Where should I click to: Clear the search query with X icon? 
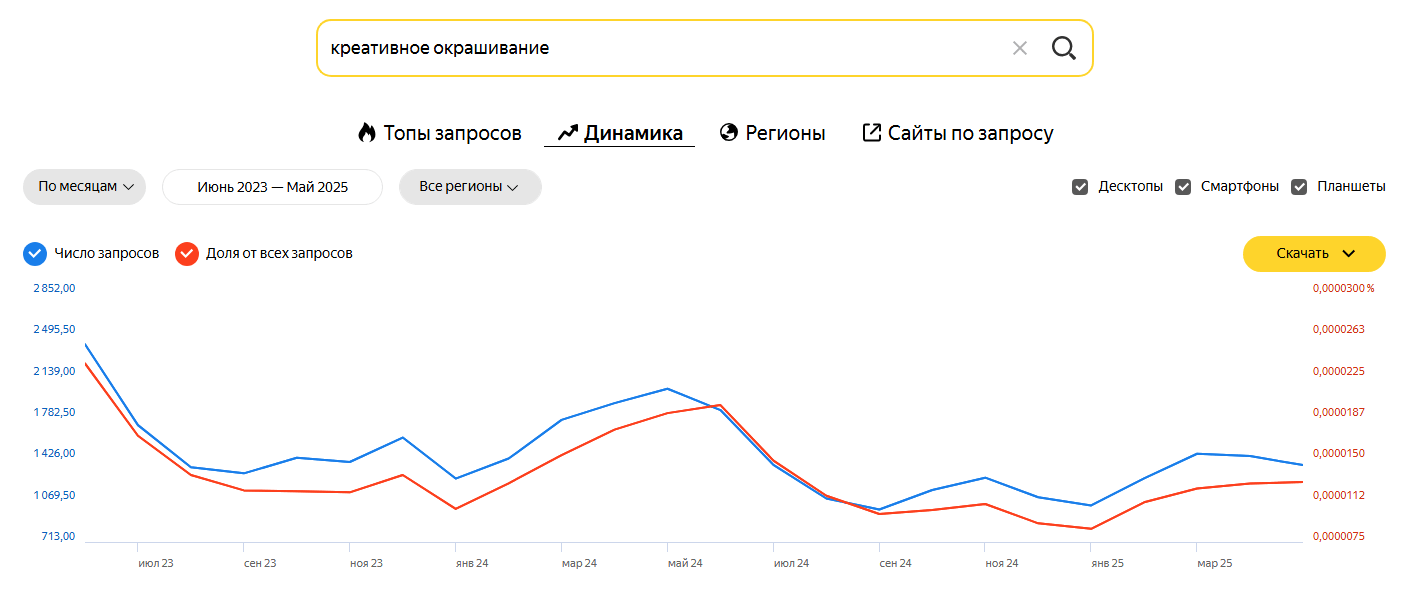pos(1020,48)
